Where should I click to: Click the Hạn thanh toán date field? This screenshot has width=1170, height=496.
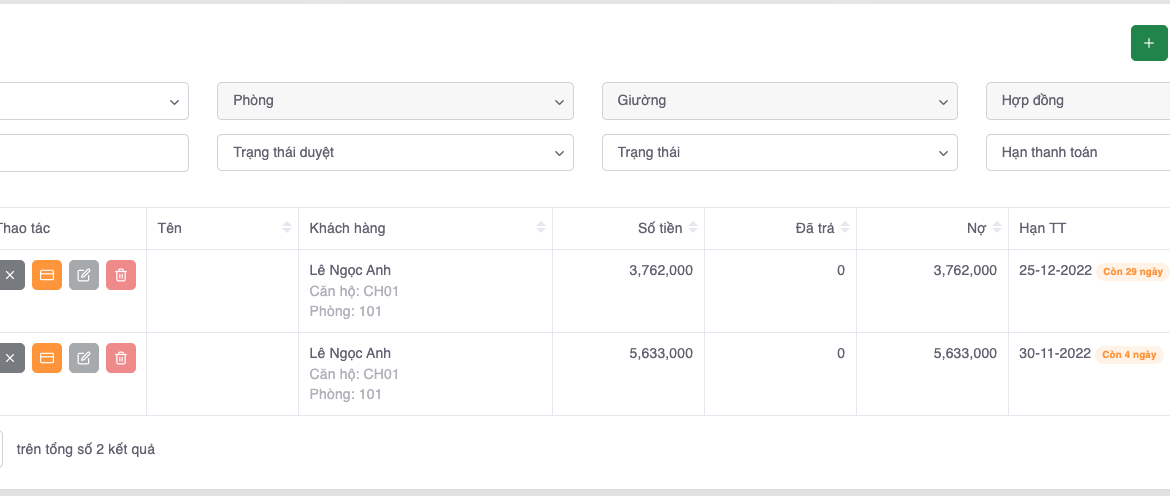(x=1077, y=153)
